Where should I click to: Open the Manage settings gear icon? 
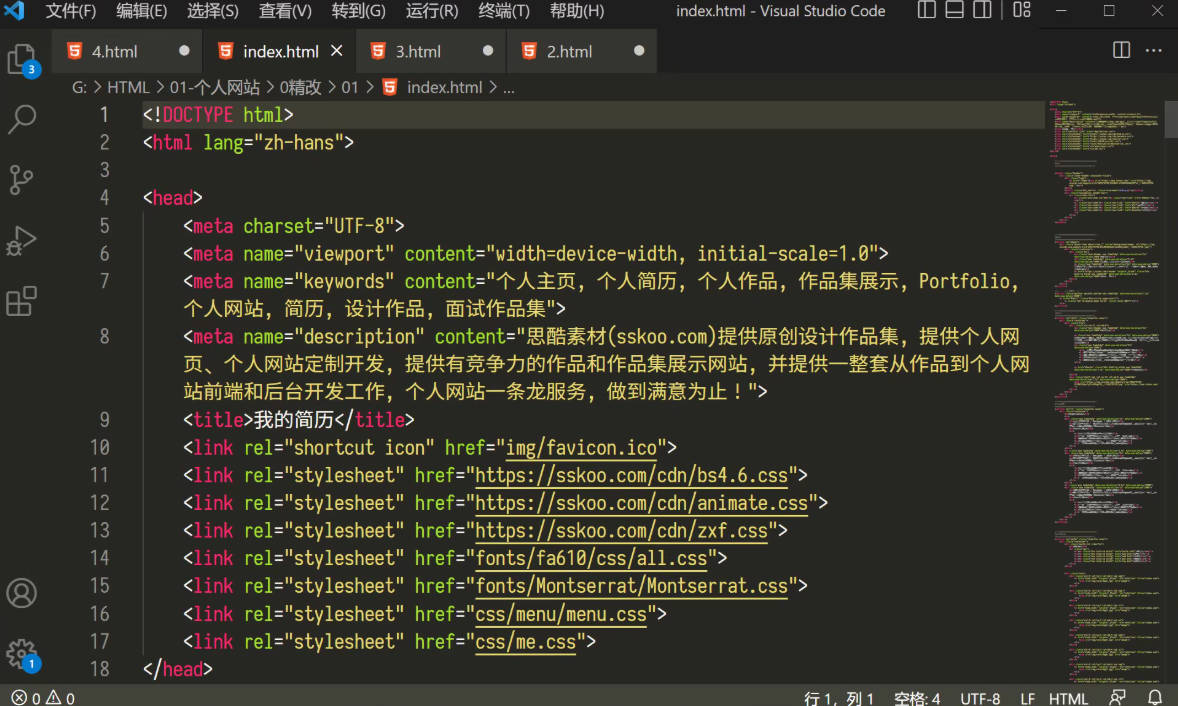[x=22, y=652]
